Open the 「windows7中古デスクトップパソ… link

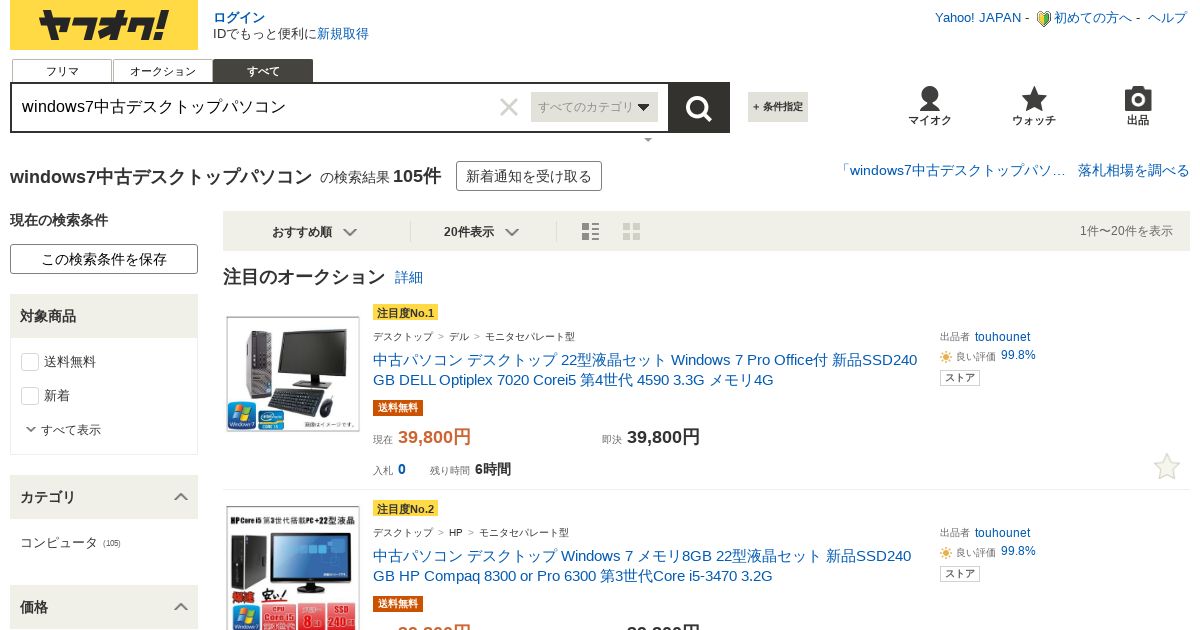[952, 170]
